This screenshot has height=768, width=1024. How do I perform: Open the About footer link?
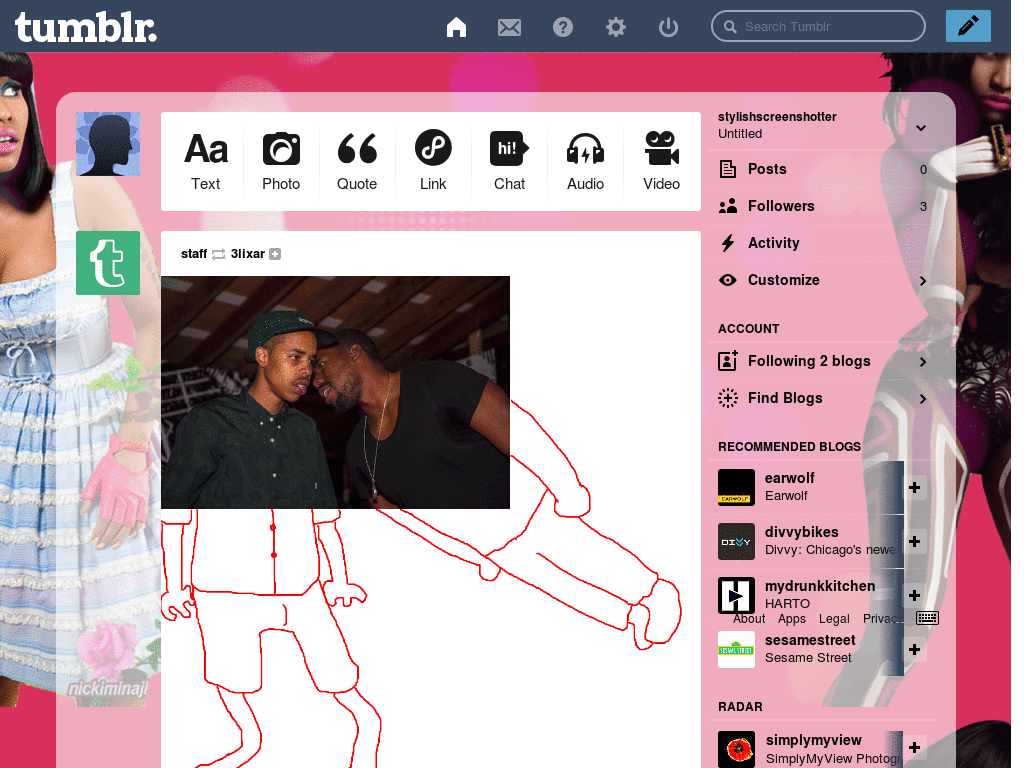(x=748, y=619)
